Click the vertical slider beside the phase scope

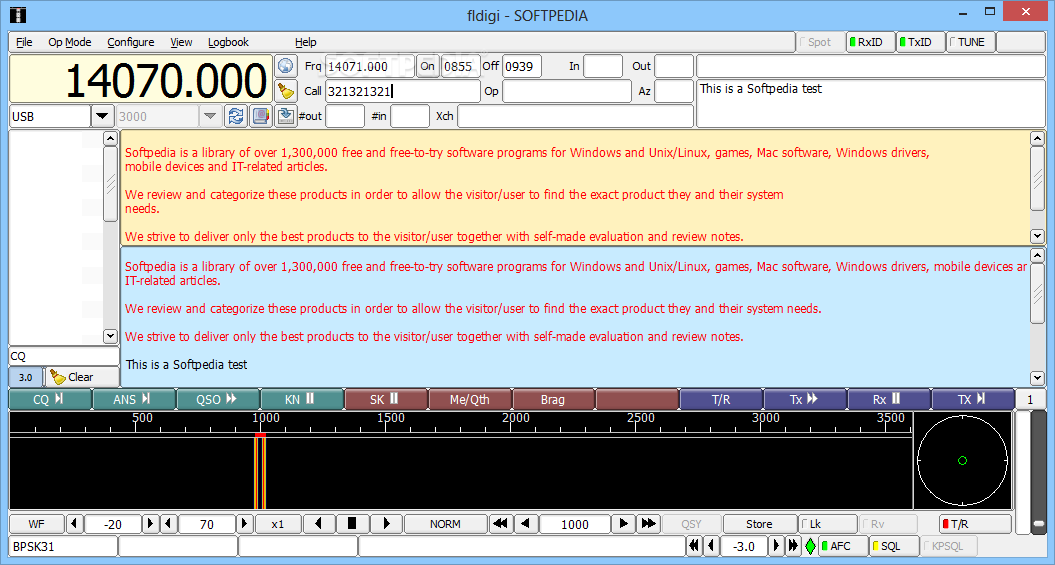pos(1040,472)
